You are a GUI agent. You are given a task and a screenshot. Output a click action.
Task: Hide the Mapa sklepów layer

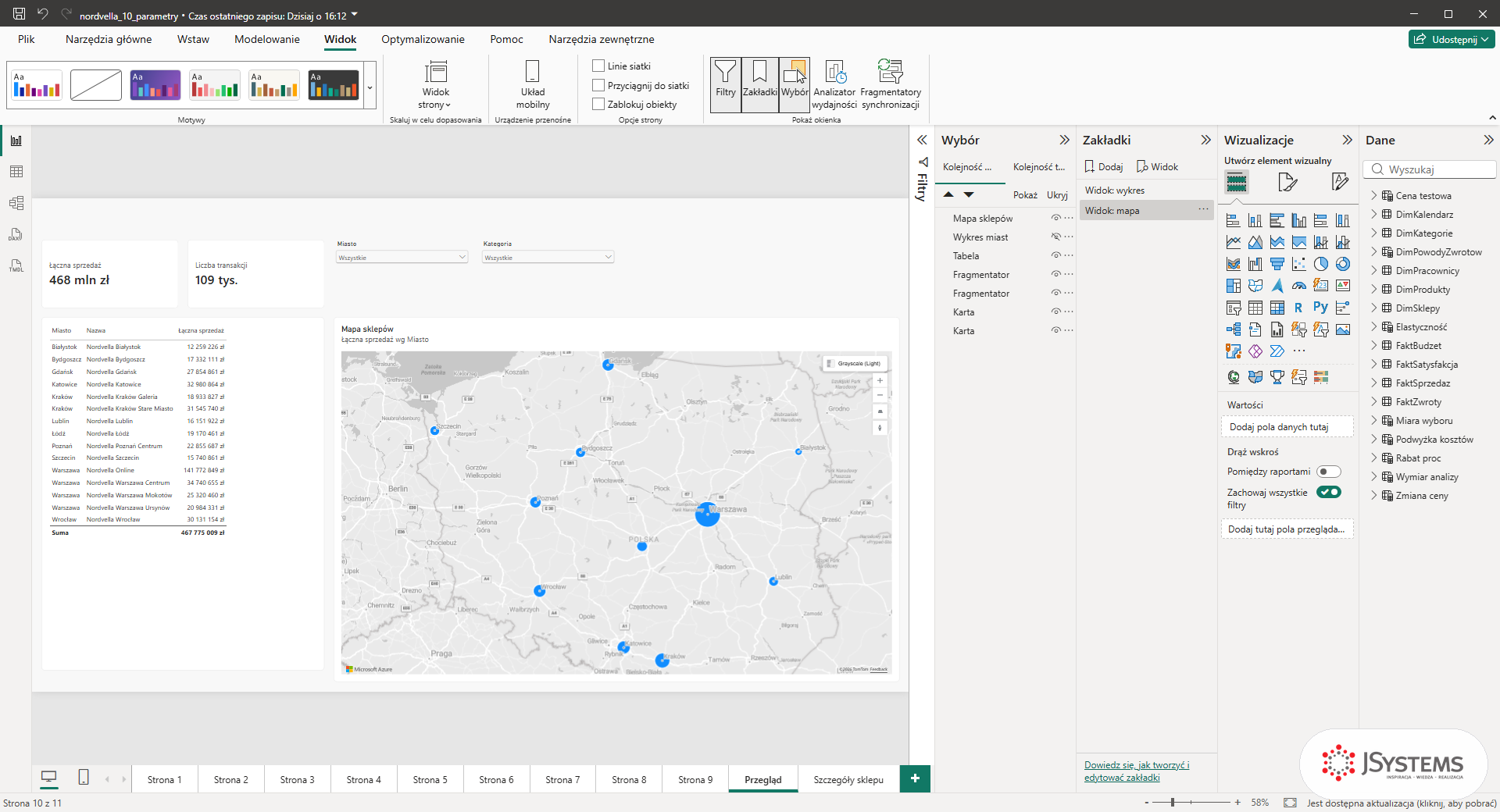[x=1055, y=219]
